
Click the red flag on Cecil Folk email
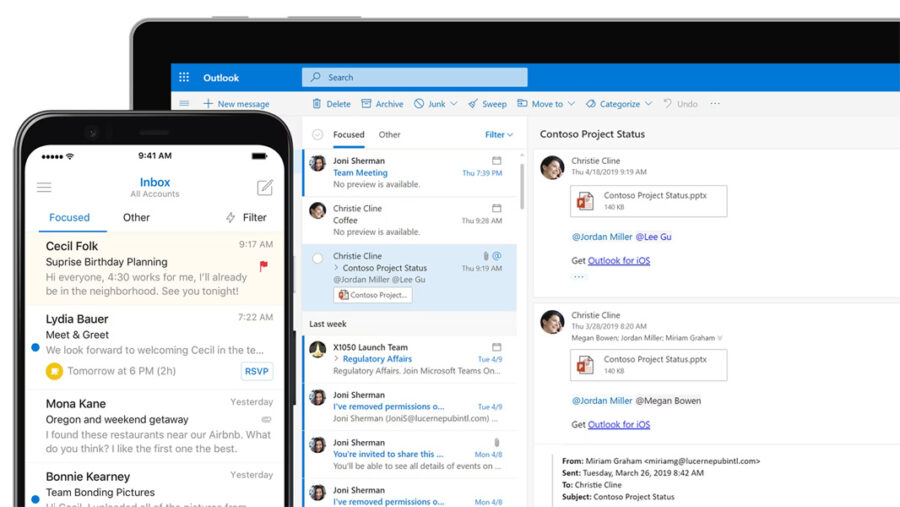coord(263,266)
